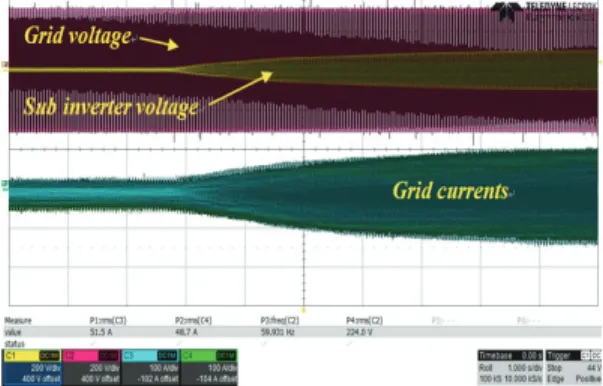Image resolution: width=603 pixels, height=386 pixels.
Task: Click the 224.0 V measurement value
Action: pyautogui.click(x=359, y=332)
